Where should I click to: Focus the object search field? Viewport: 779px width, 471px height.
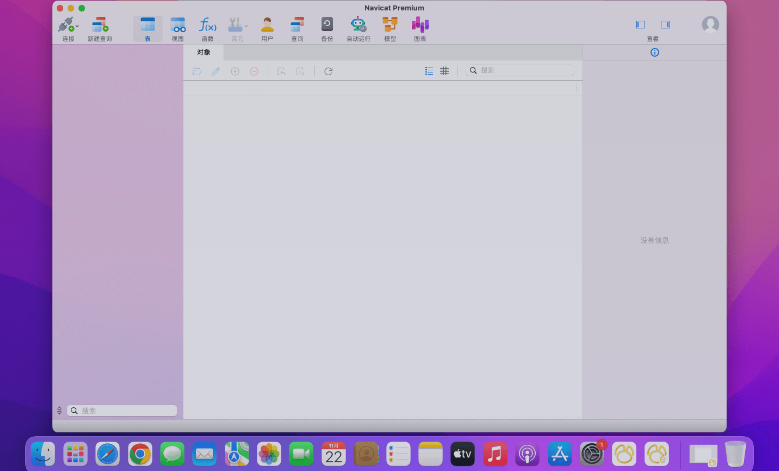pos(520,71)
